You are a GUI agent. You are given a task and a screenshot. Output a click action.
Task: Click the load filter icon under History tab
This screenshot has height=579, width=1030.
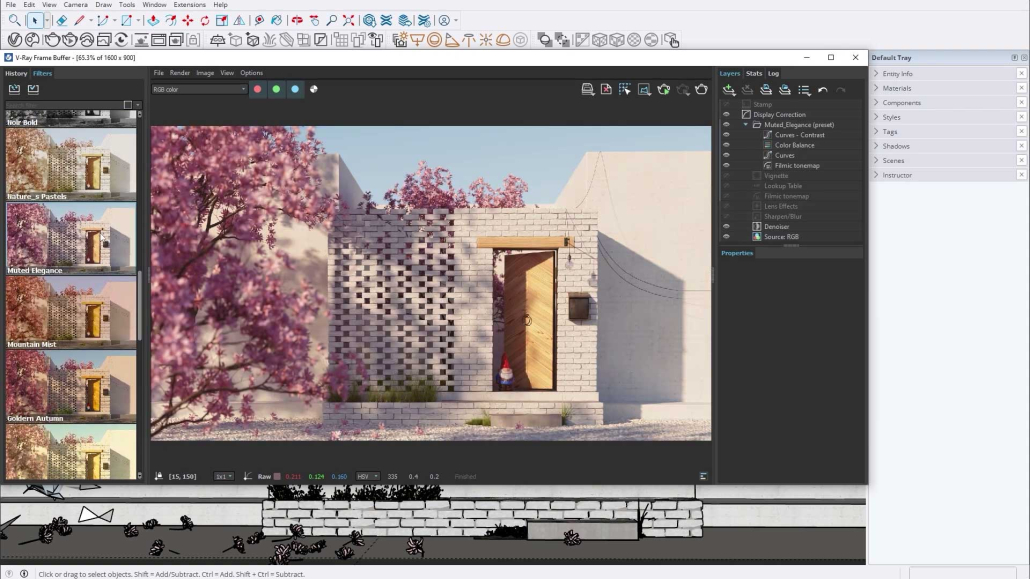[x=14, y=89]
